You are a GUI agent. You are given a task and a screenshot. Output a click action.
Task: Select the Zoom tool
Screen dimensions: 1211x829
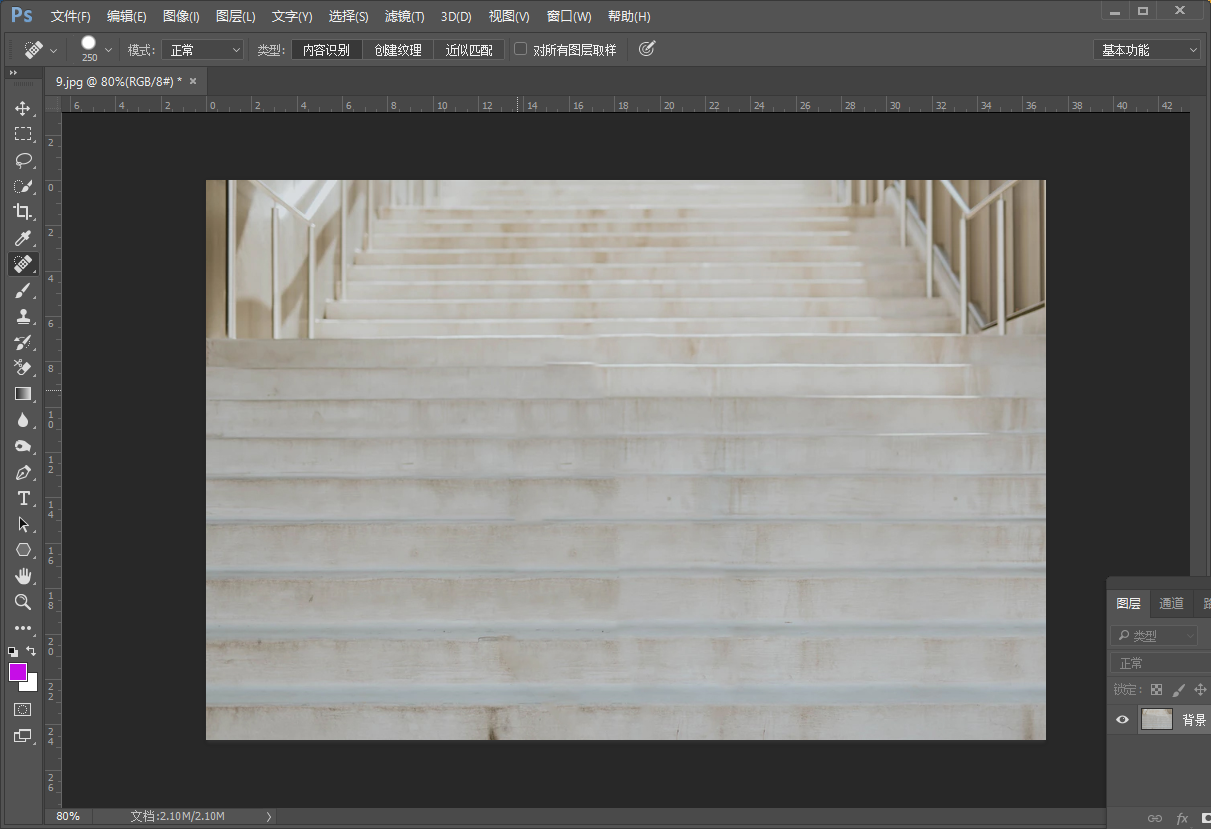[23, 602]
